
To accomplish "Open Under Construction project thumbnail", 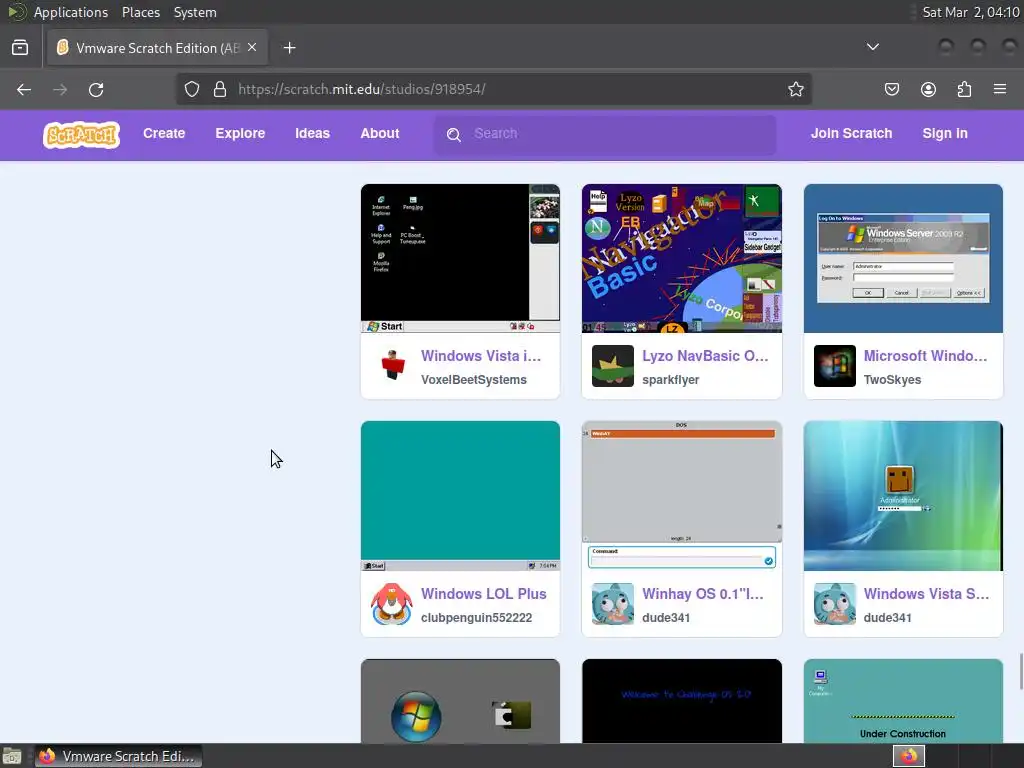I will click(903, 701).
